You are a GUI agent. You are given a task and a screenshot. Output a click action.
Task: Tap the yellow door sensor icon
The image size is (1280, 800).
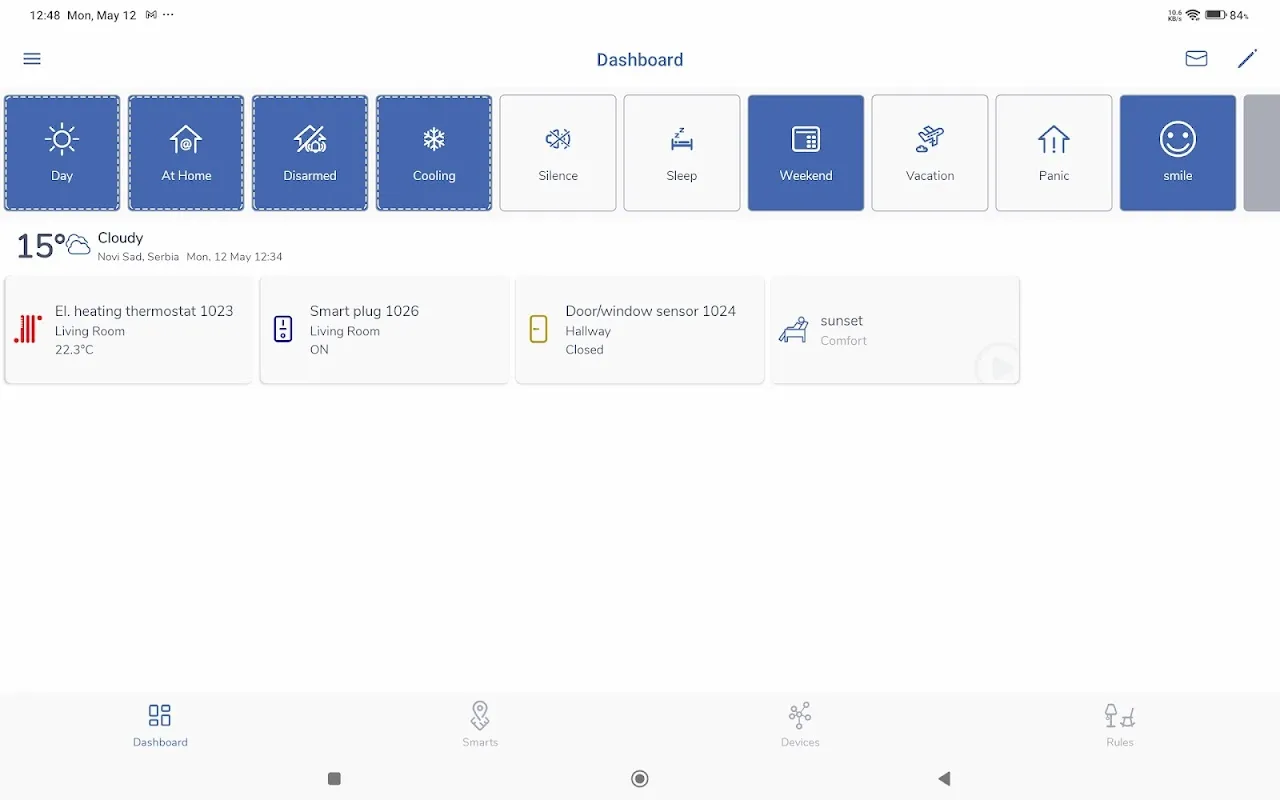coord(538,329)
